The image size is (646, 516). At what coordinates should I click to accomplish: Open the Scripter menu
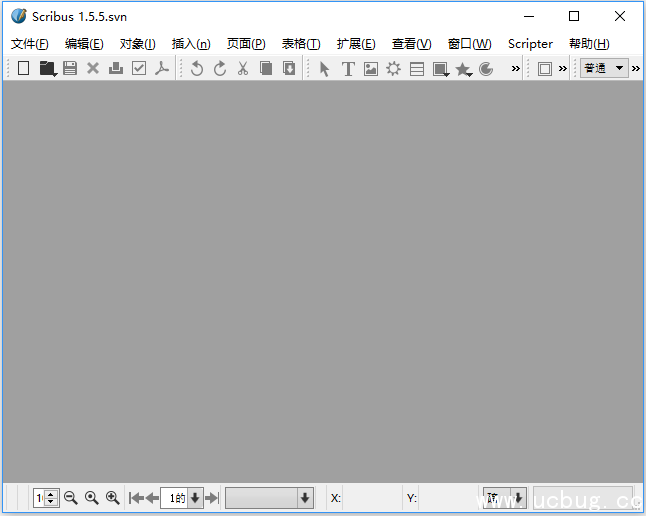coord(530,43)
